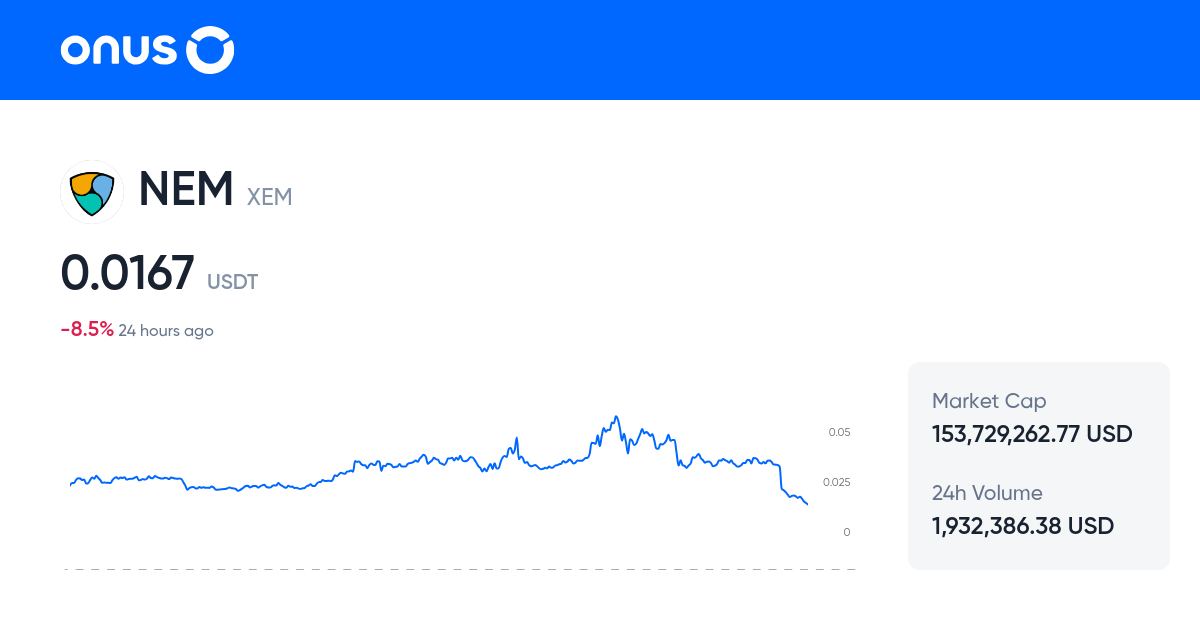Click the 24h Volume label
This screenshot has width=1200, height=630.
[987, 493]
